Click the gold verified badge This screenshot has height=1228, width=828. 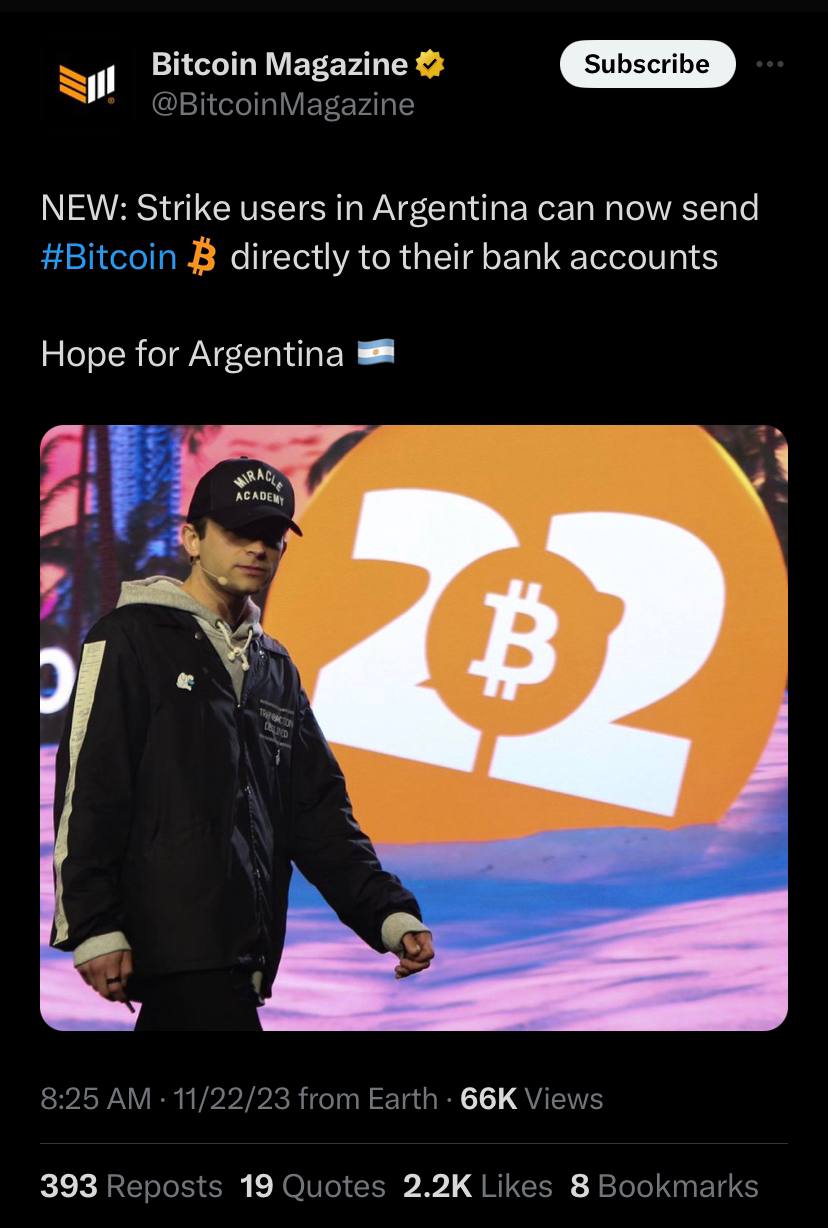coord(430,65)
